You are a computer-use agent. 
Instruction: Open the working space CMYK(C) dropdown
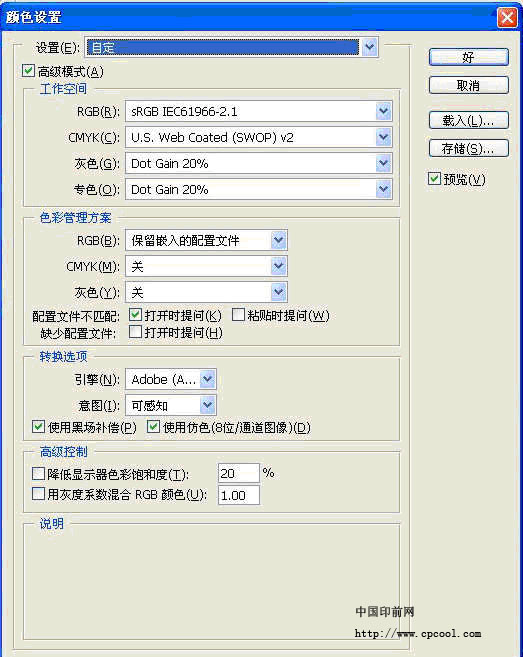(259, 137)
